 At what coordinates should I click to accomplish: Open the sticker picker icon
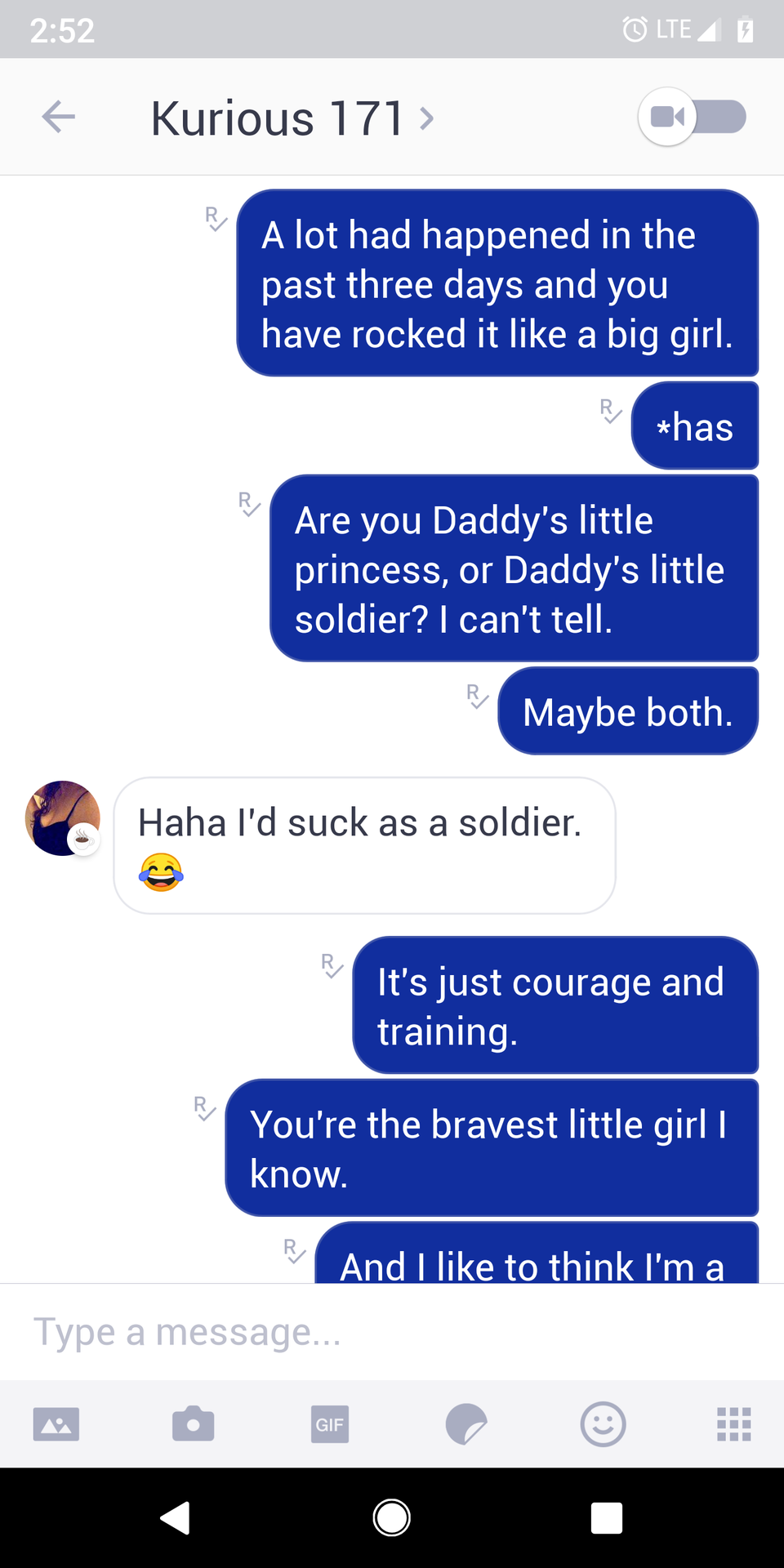coord(466,1424)
